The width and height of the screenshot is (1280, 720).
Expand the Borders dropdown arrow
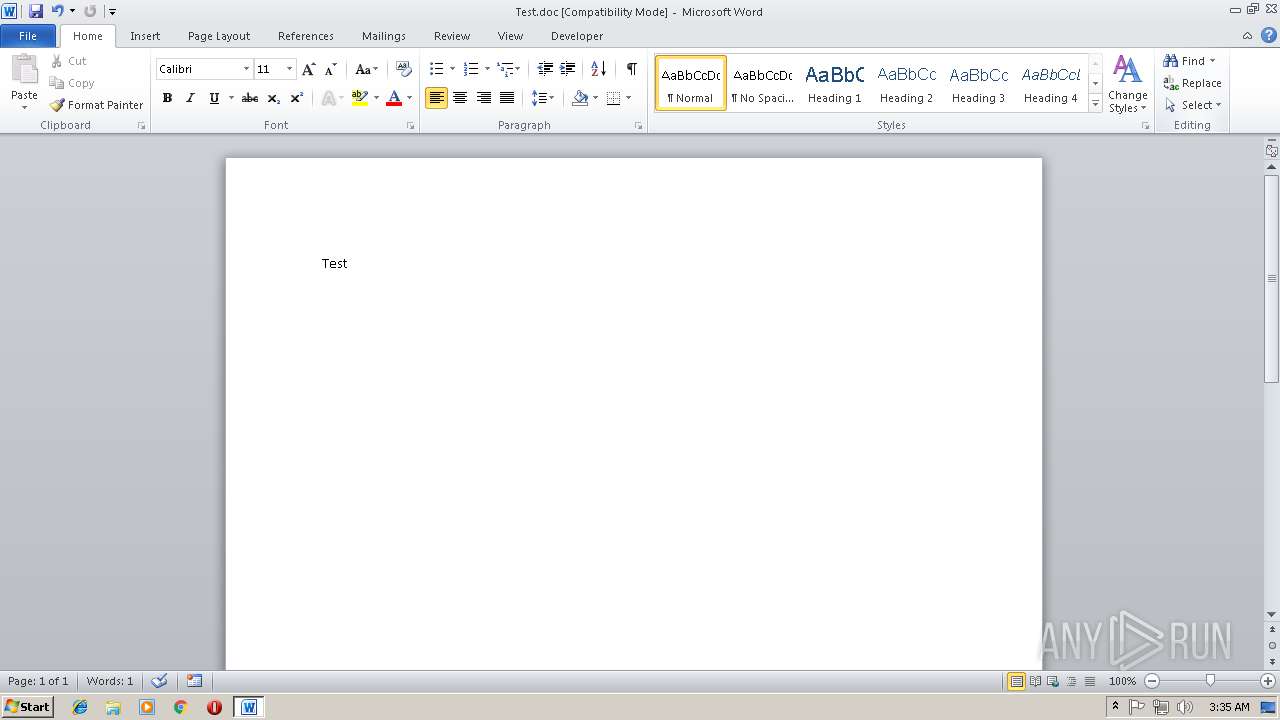click(x=628, y=98)
